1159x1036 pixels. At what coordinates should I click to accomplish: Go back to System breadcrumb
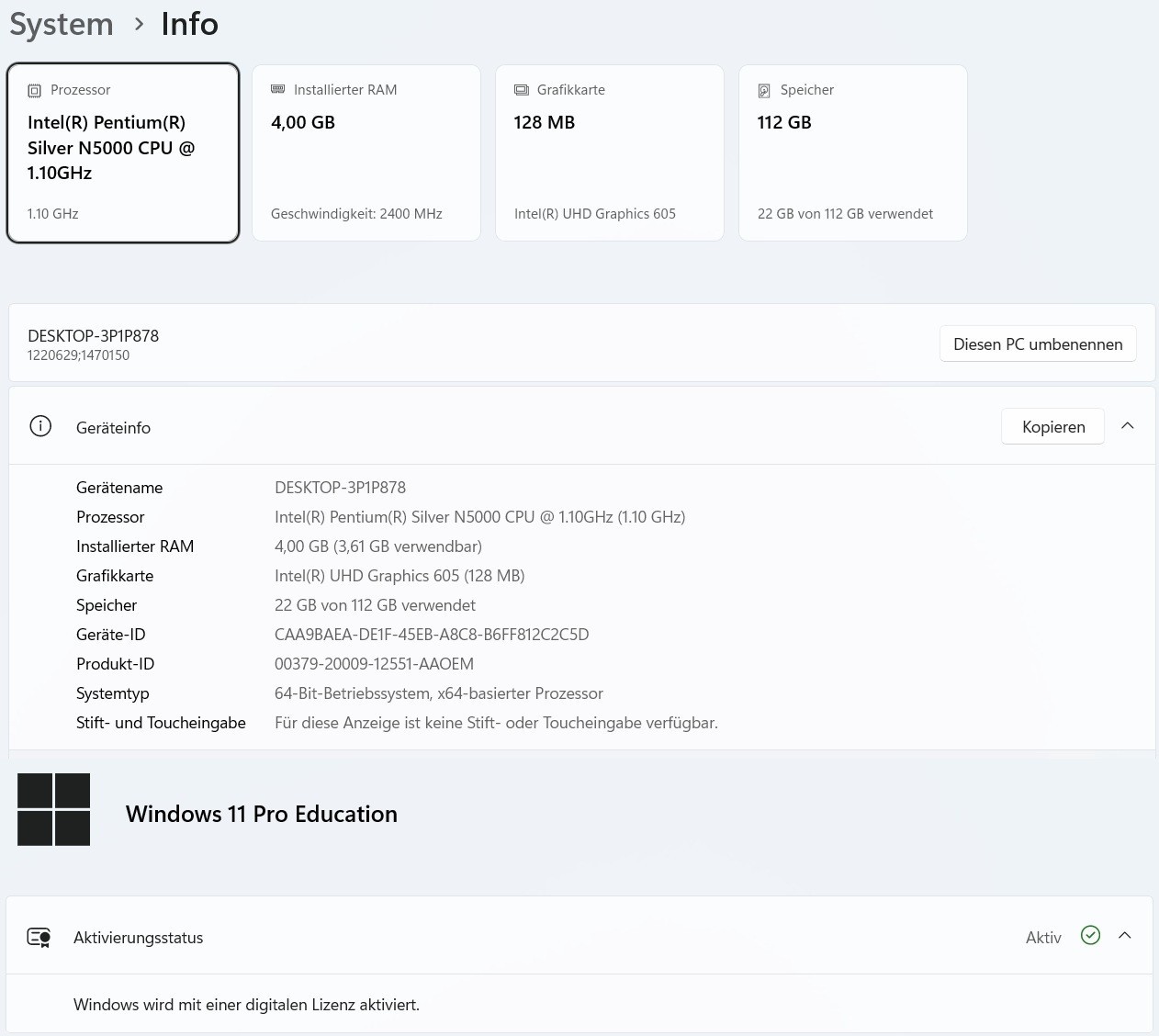pos(62,24)
